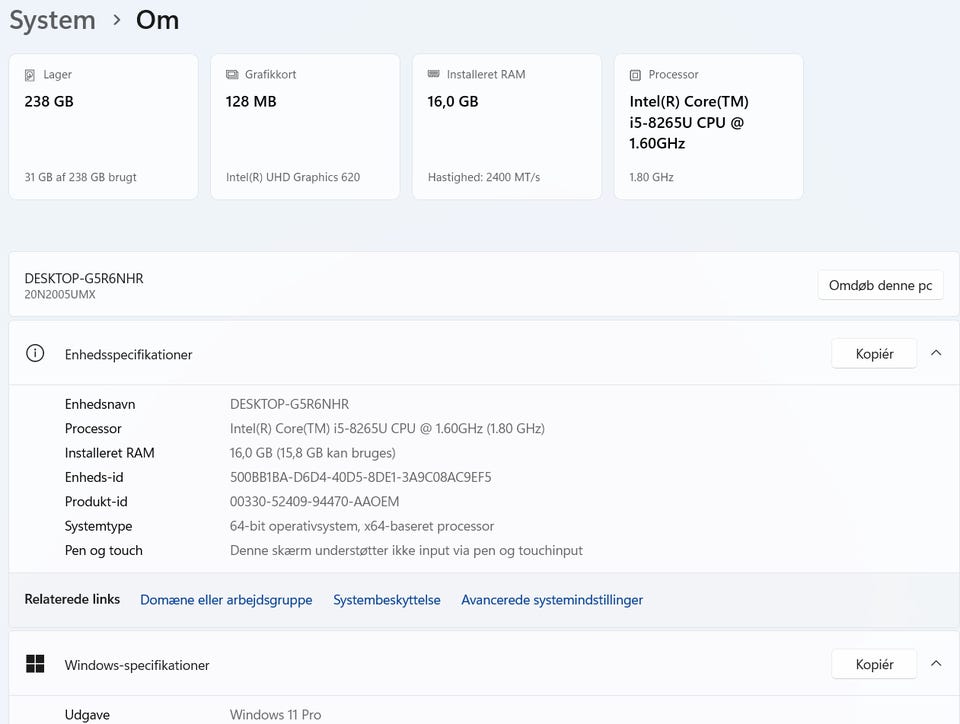Click the Installeret RAM memory icon
This screenshot has width=960, height=724.
[x=433, y=74]
